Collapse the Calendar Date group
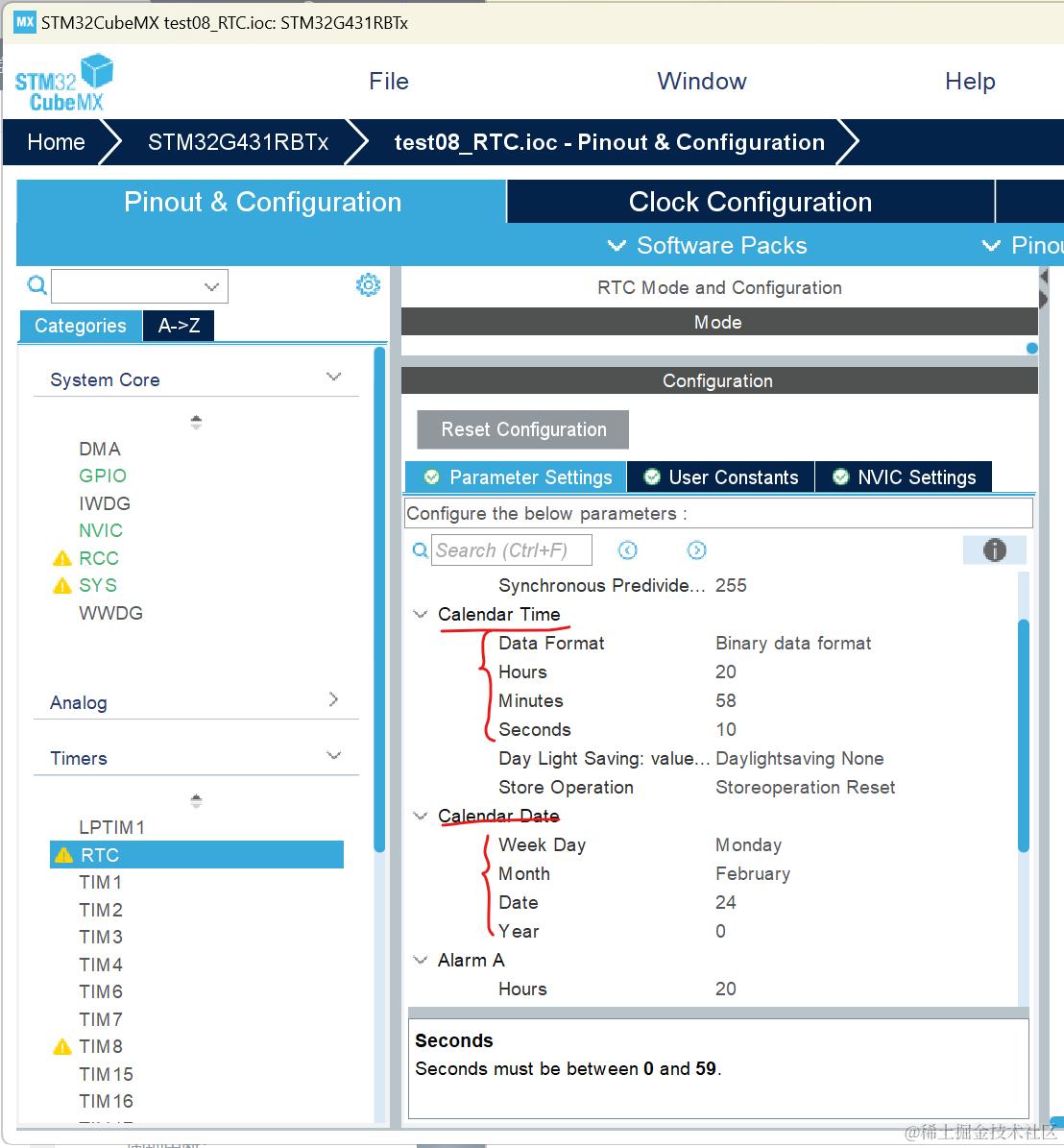The height and width of the screenshot is (1148, 1064). (420, 816)
